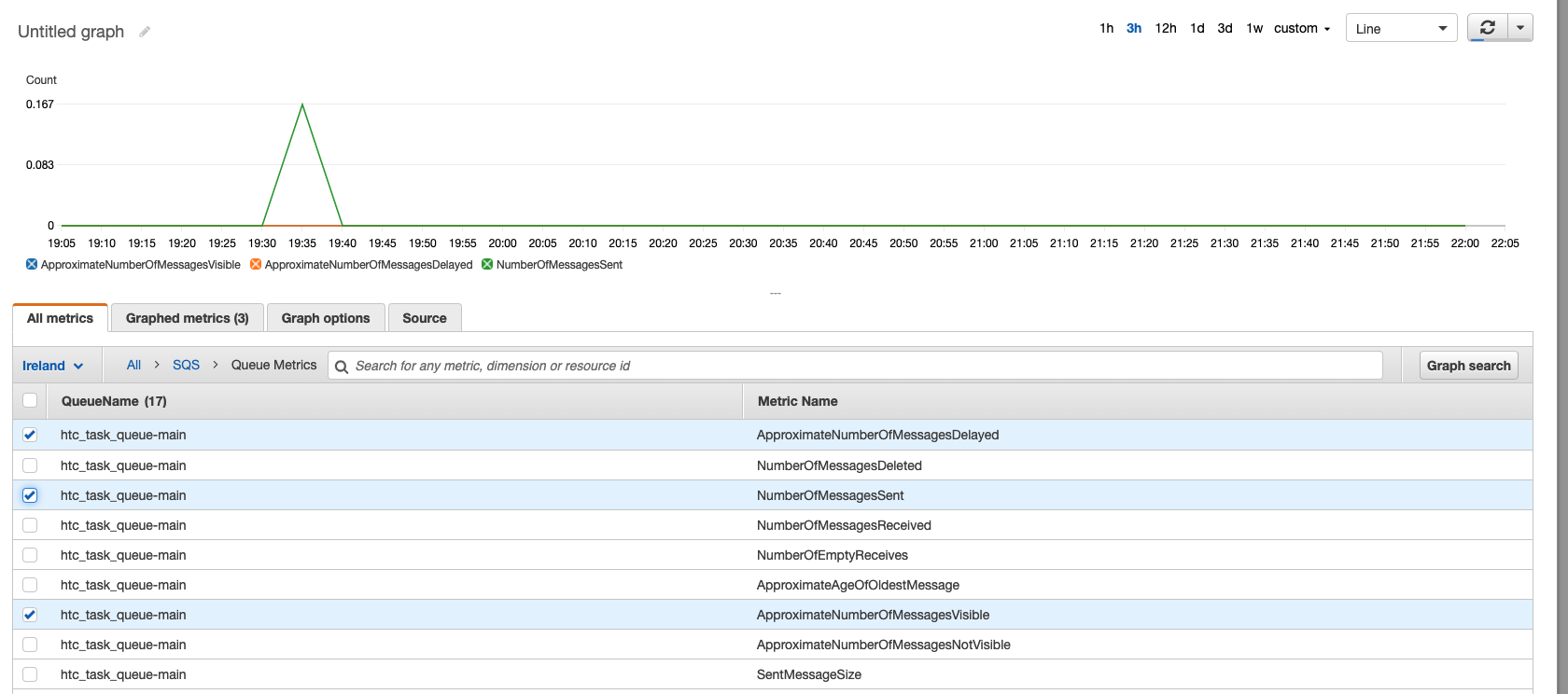The image size is (1568, 694).
Task: Navigate to SQS breadcrumb link
Action: click(x=186, y=365)
